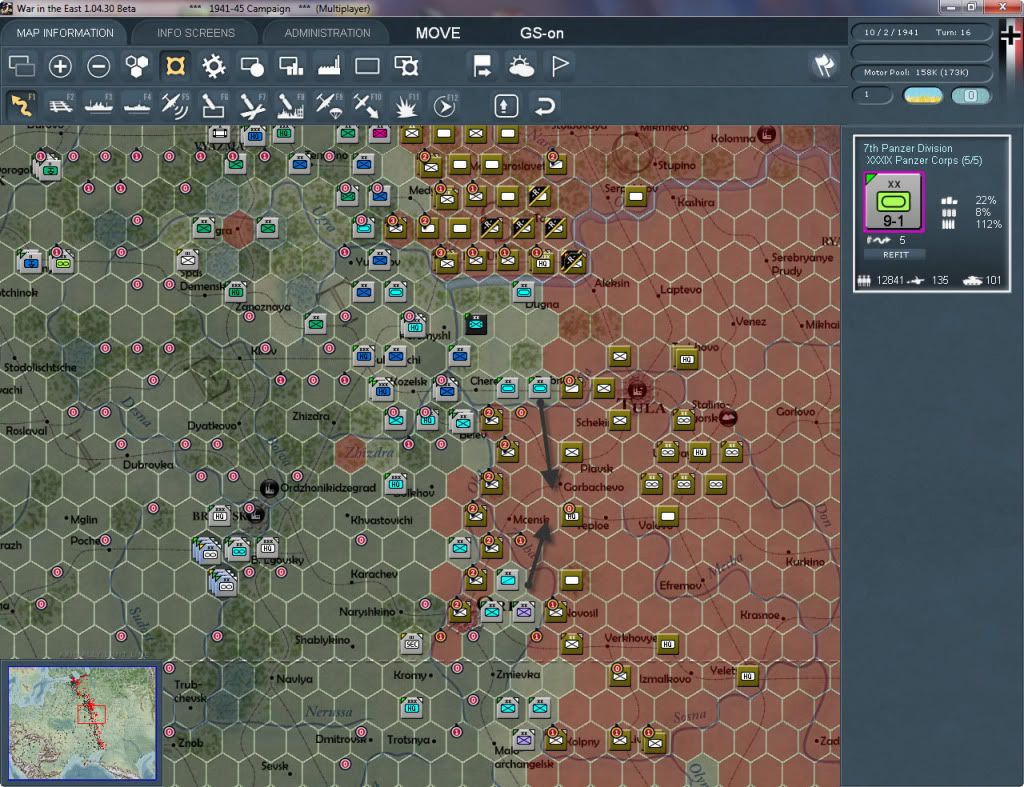The width and height of the screenshot is (1024, 787).
Task: Select the F2 Rail mode icon
Action: pos(61,105)
